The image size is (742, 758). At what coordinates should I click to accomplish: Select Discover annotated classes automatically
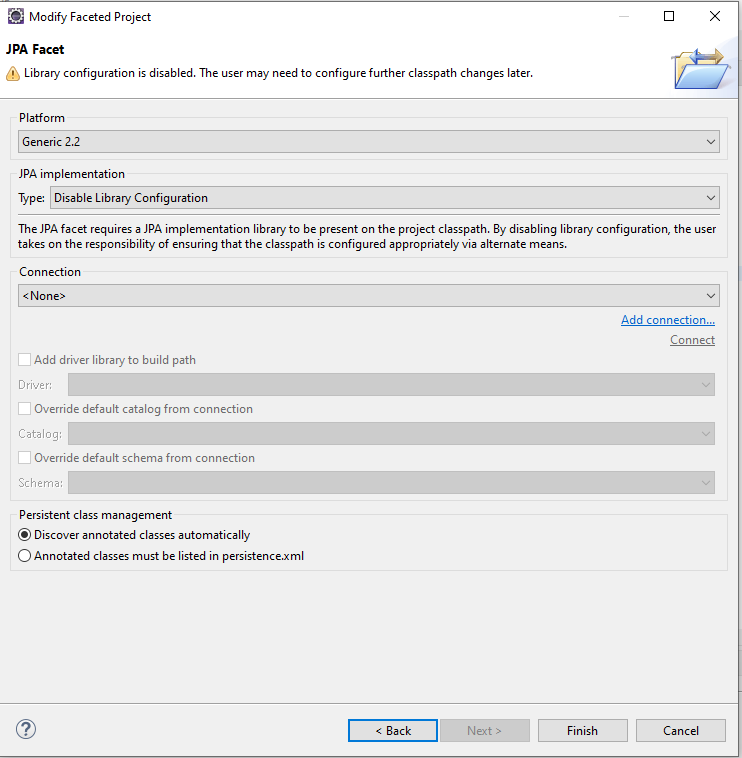point(25,535)
